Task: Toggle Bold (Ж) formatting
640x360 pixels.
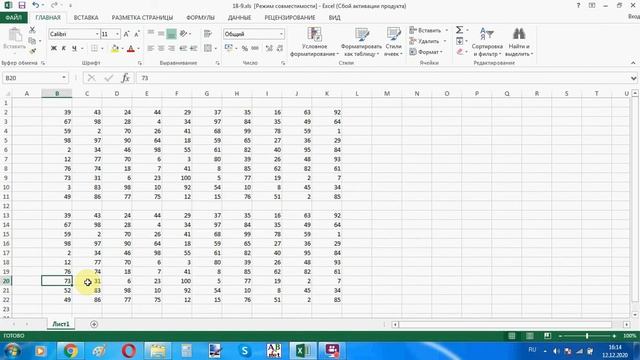Action: coord(53,48)
